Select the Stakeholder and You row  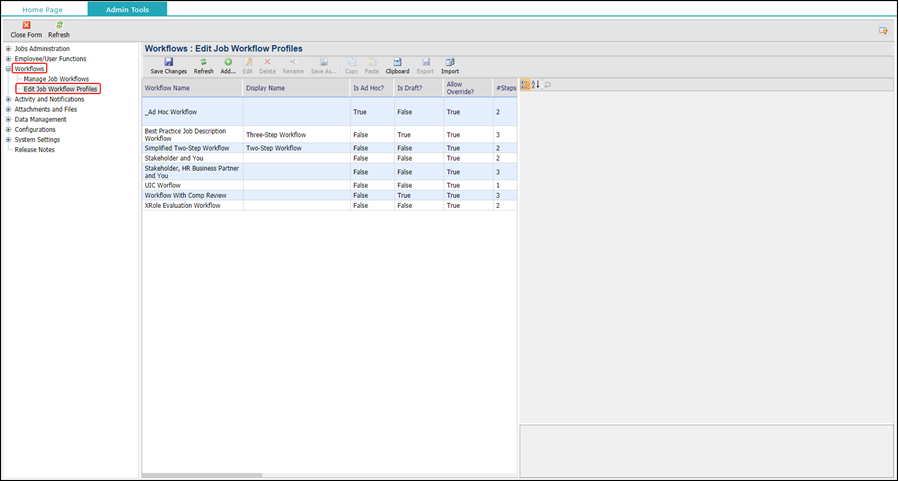coord(329,158)
